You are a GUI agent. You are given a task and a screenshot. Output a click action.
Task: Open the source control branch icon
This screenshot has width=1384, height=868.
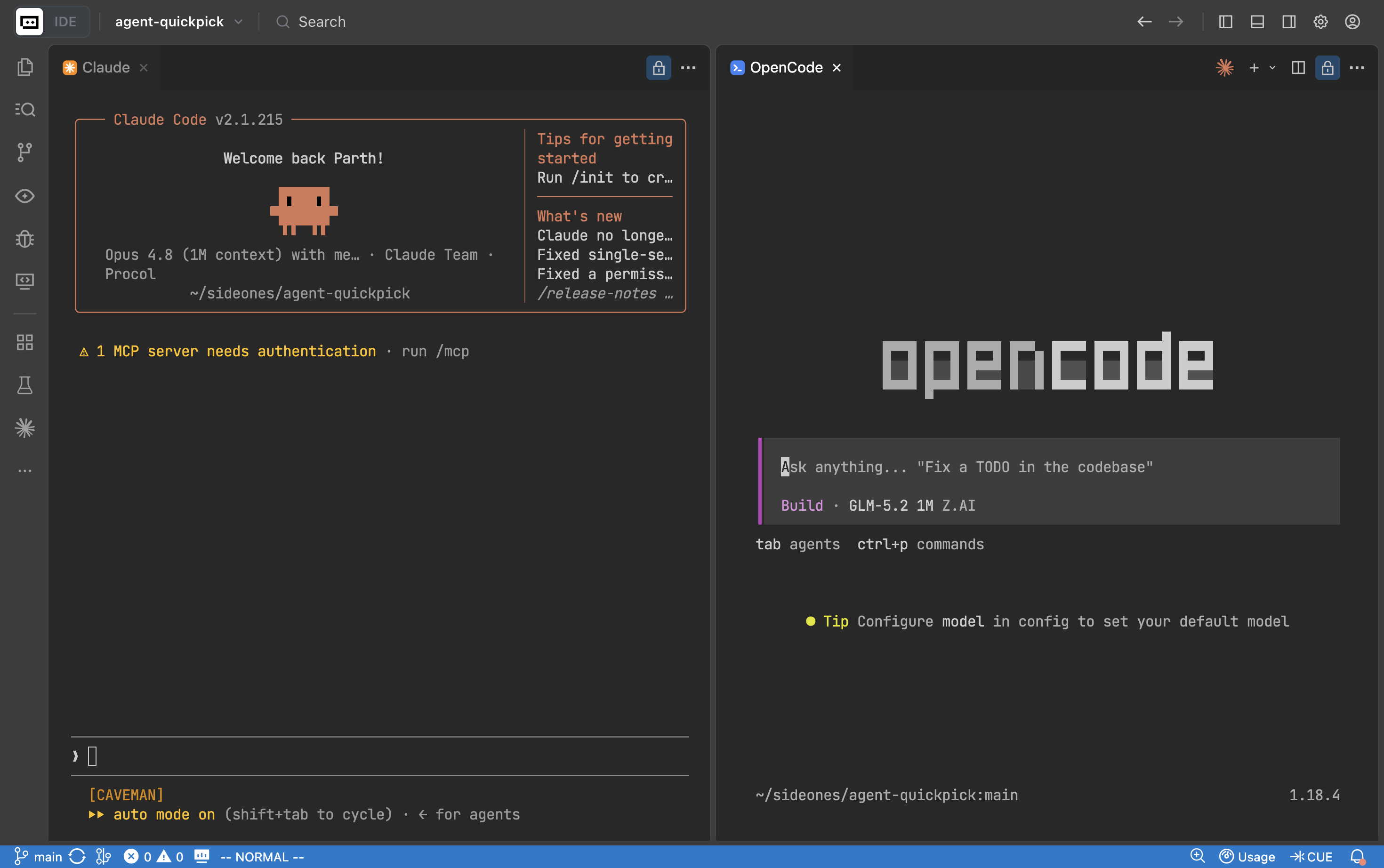(24, 152)
